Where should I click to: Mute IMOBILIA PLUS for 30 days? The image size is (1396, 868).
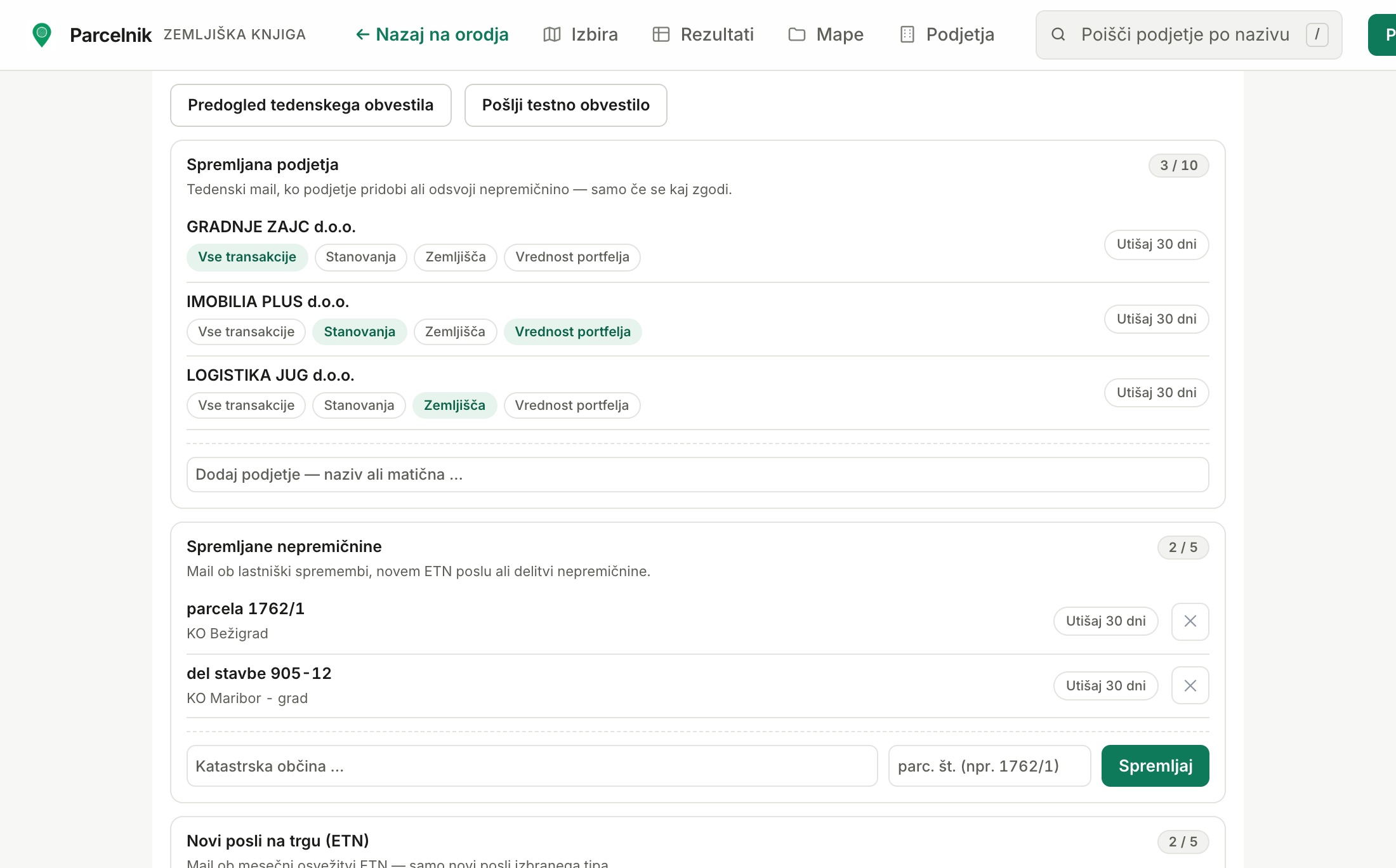[x=1157, y=319]
